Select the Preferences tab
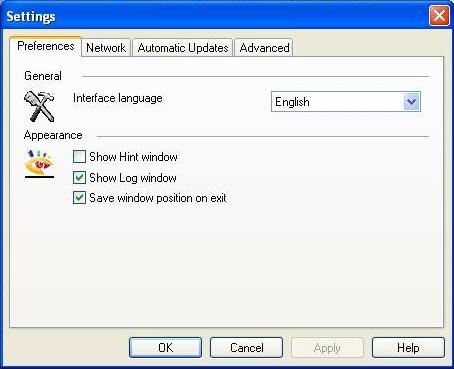Image resolution: width=454 pixels, height=369 pixels. 46,46
